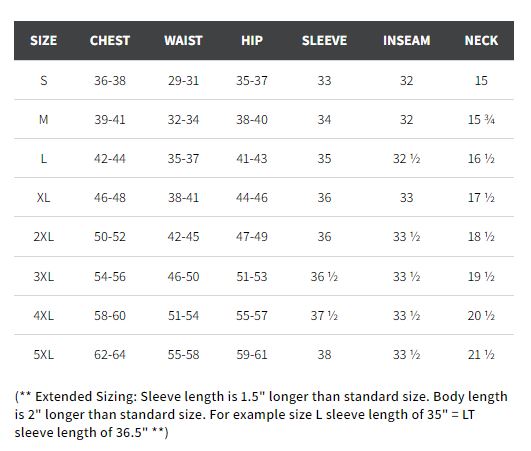Click waist value 46-50 for 3XL
The image size is (531, 451).
(183, 277)
